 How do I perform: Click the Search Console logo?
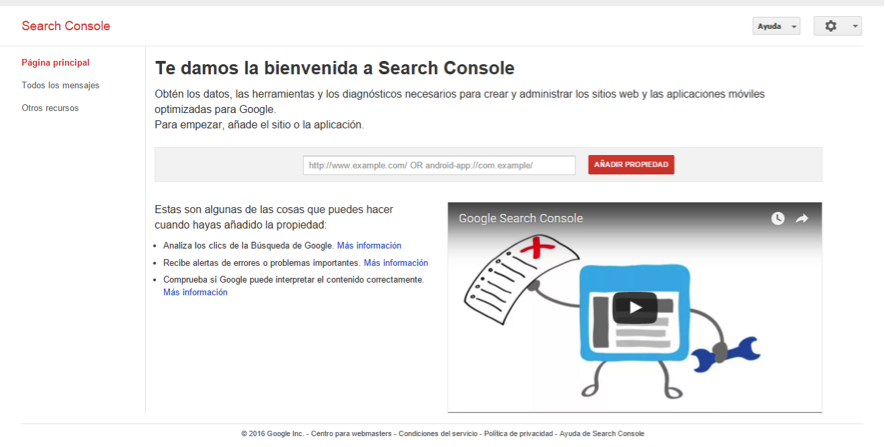pyautogui.click(x=66, y=26)
